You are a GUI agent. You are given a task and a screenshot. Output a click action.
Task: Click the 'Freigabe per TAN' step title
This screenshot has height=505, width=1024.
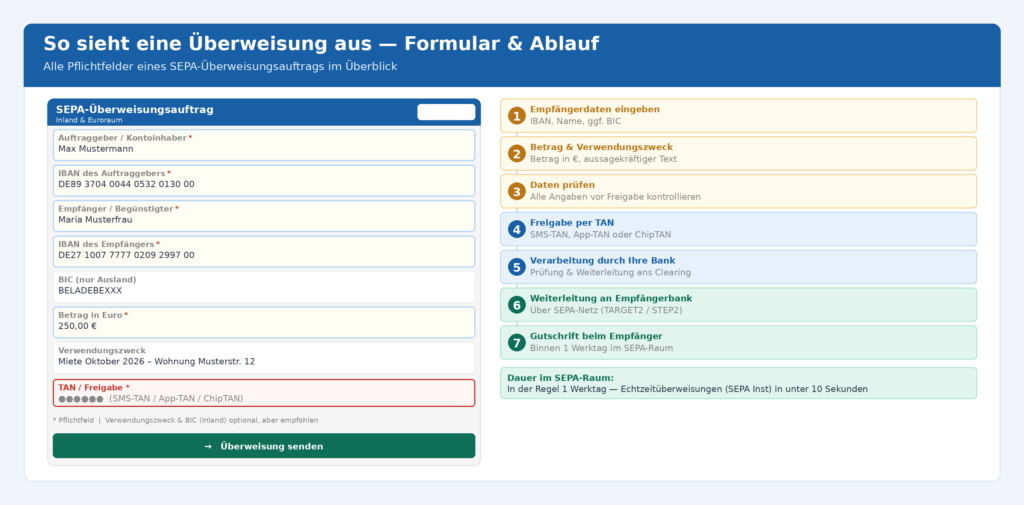(572, 223)
